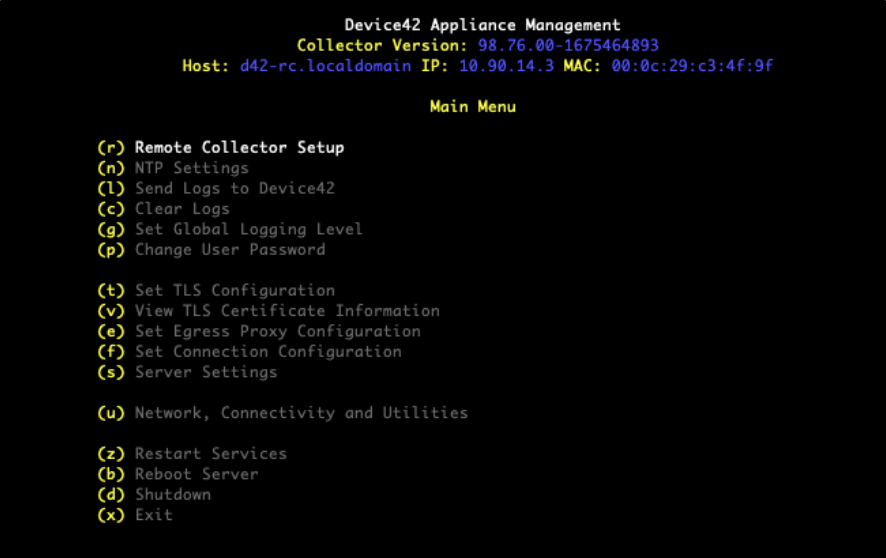Select Exit menu entry

(x=135, y=515)
